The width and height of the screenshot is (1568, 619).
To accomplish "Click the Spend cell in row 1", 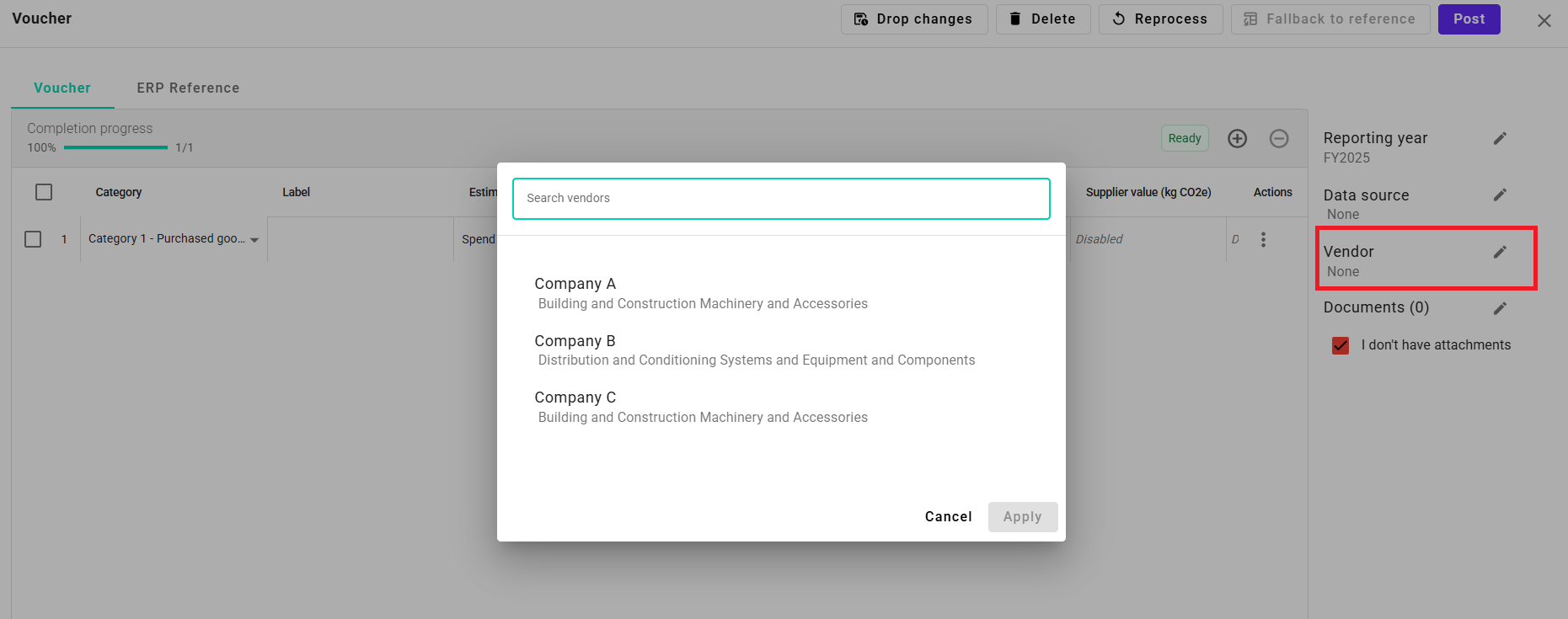I will [x=478, y=239].
